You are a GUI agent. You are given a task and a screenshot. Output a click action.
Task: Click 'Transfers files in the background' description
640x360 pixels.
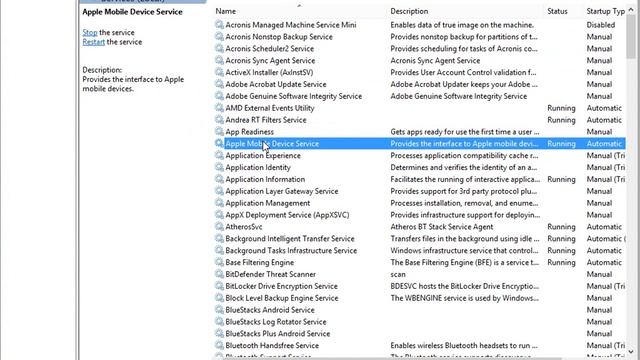(x=464, y=238)
